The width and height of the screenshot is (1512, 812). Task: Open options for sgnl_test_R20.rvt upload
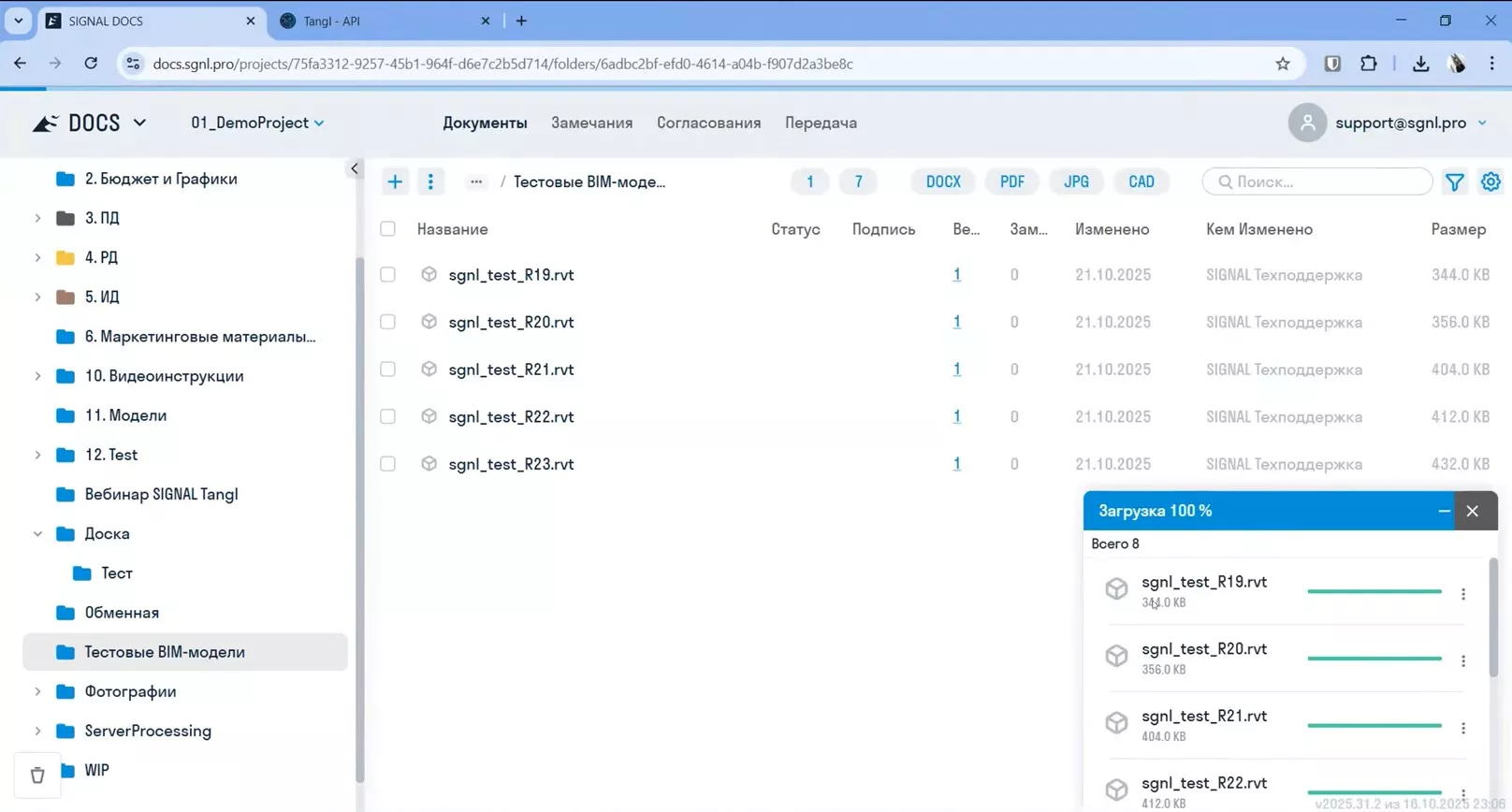coord(1463,660)
